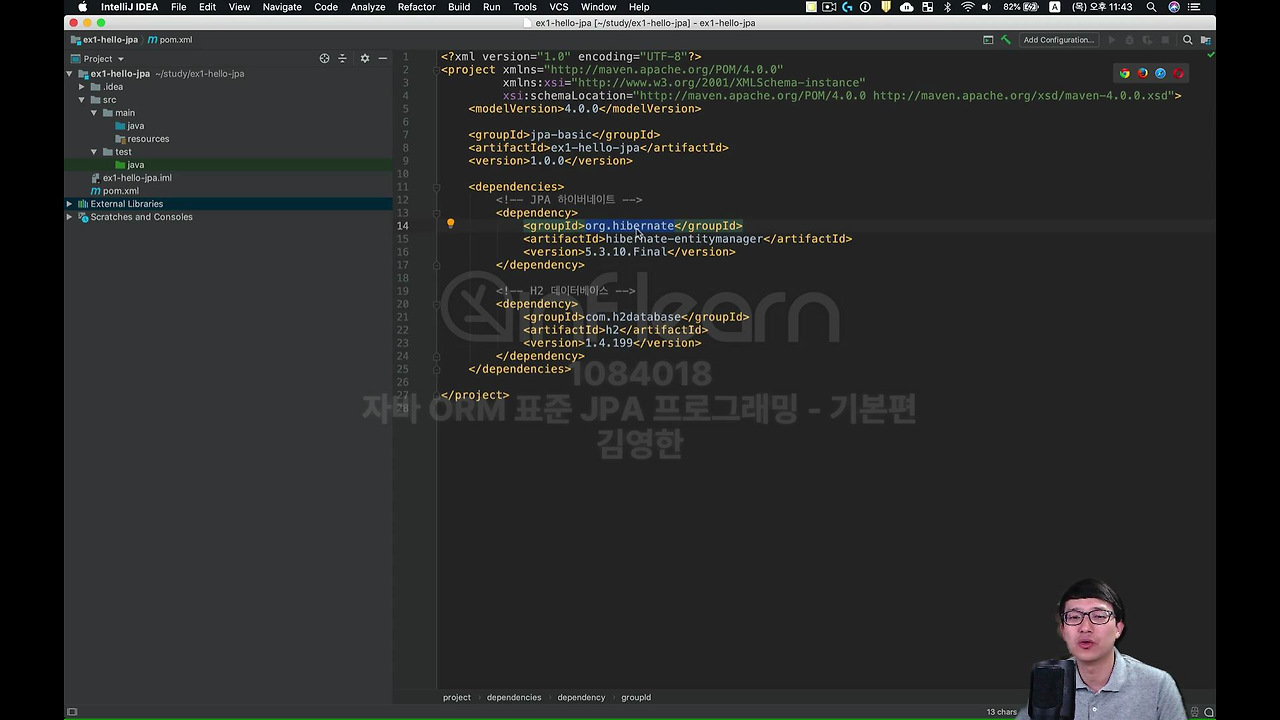Open the VCS menu
The height and width of the screenshot is (720, 1280).
coord(559,7)
